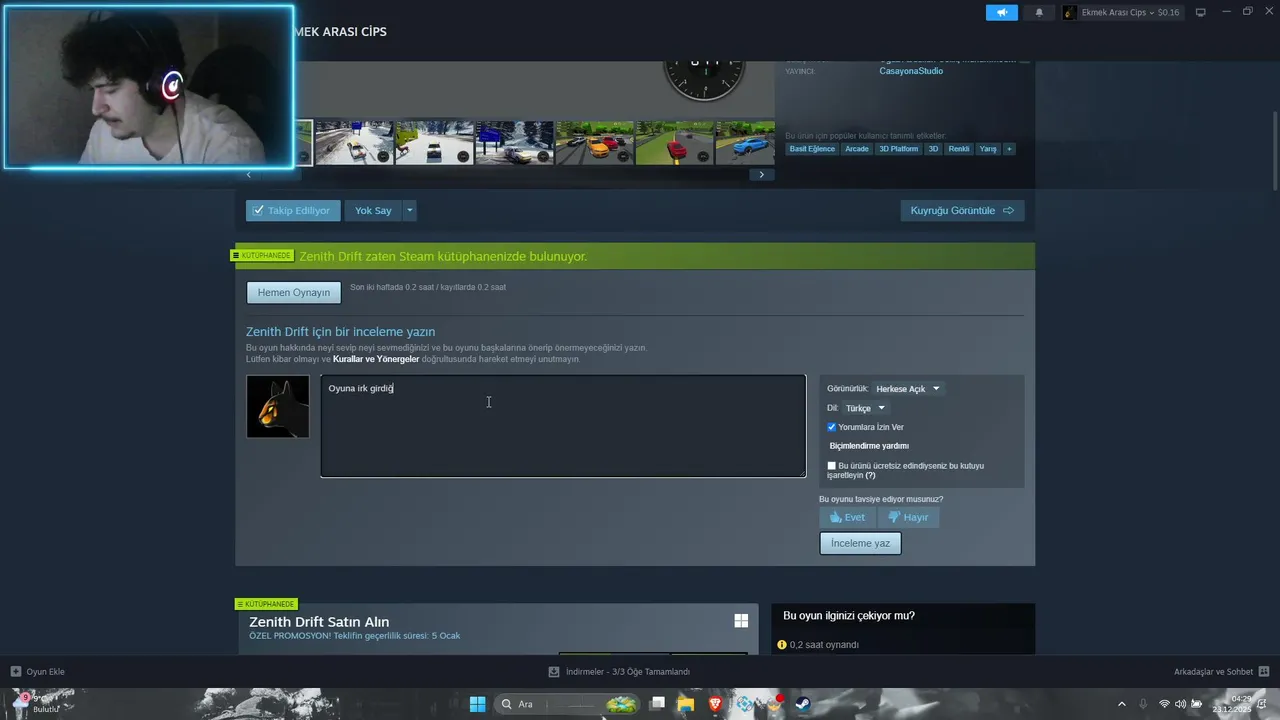Open the volume speaker tray icon
The height and width of the screenshot is (720, 1280).
coord(1180,704)
